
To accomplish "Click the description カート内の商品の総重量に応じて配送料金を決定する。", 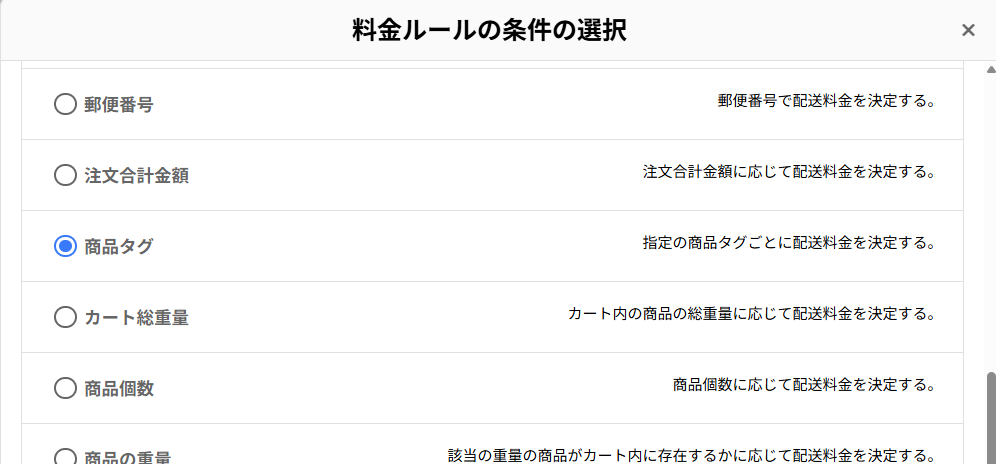I will (x=751, y=314).
